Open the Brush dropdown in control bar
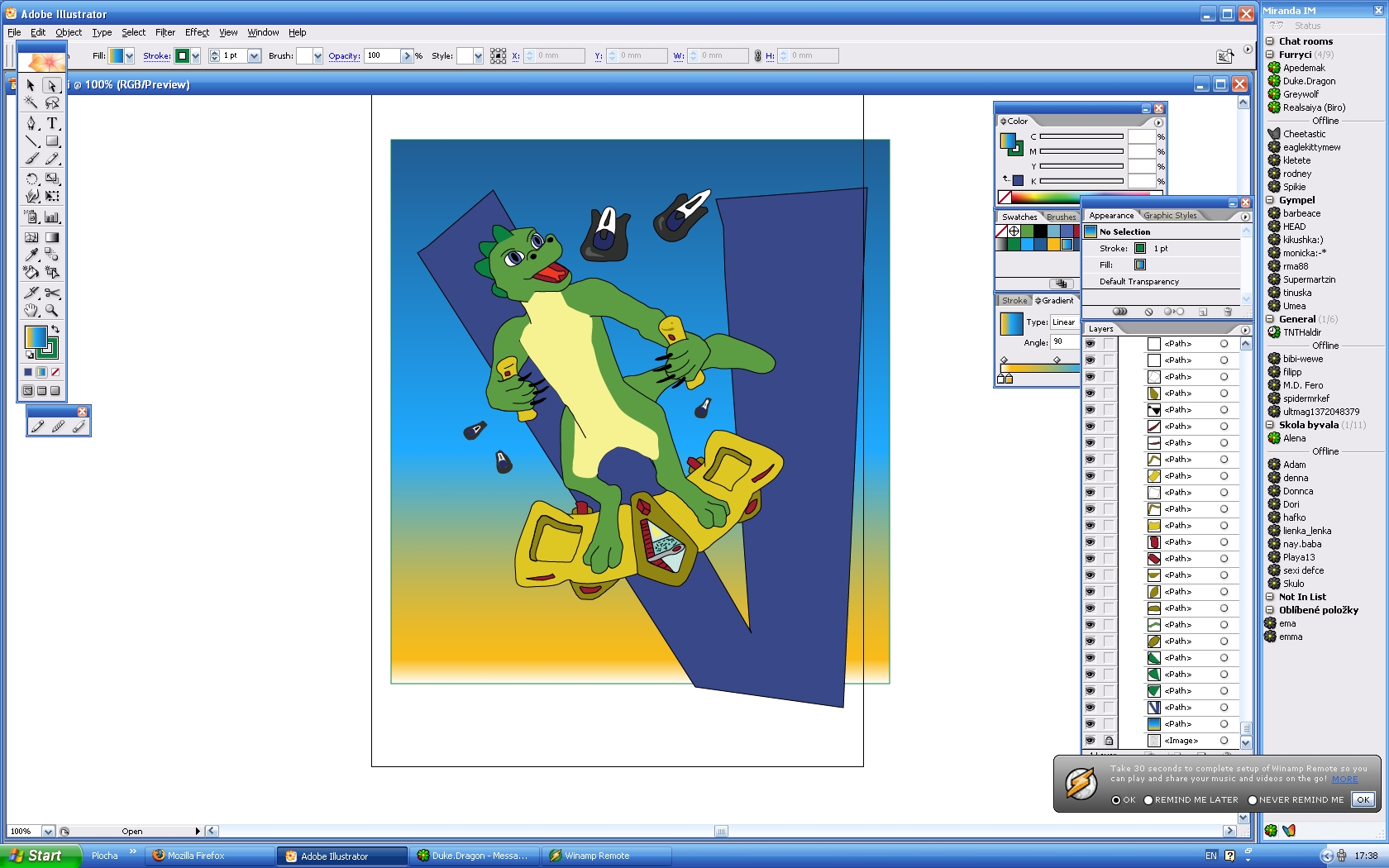This screenshot has height=868, width=1389. (x=317, y=56)
